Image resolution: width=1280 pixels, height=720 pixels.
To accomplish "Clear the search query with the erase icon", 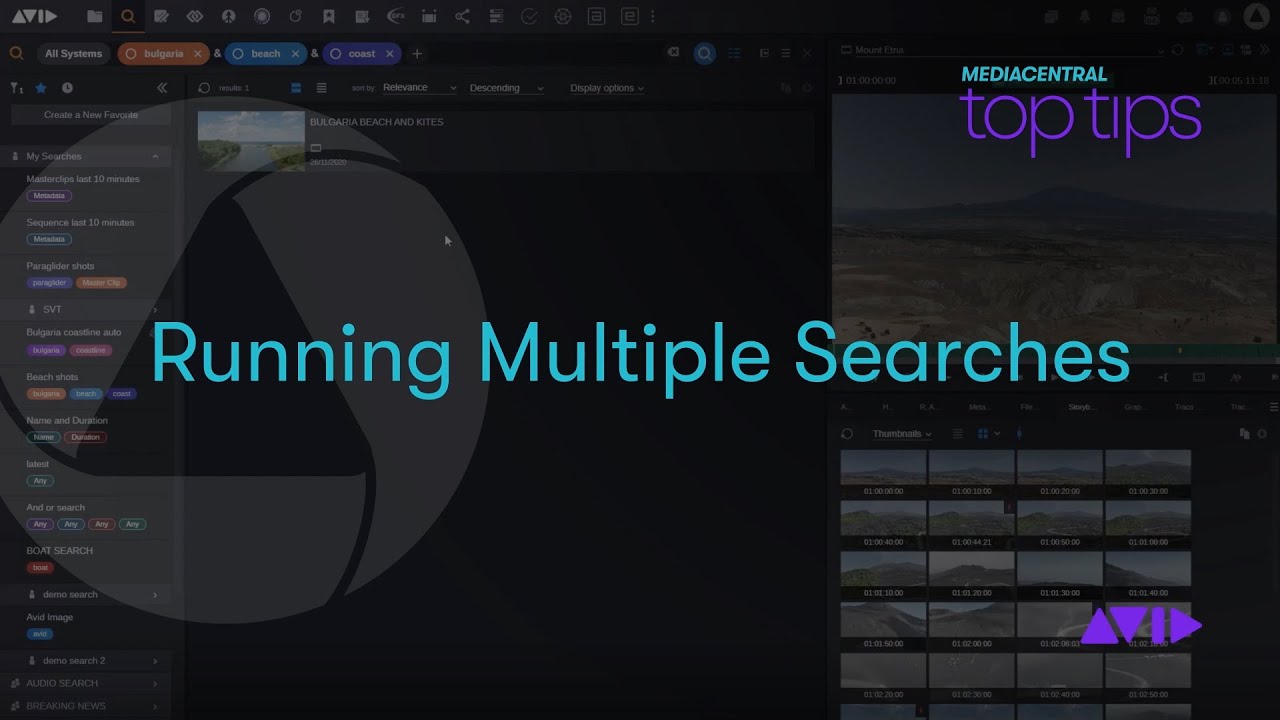I will (x=673, y=53).
